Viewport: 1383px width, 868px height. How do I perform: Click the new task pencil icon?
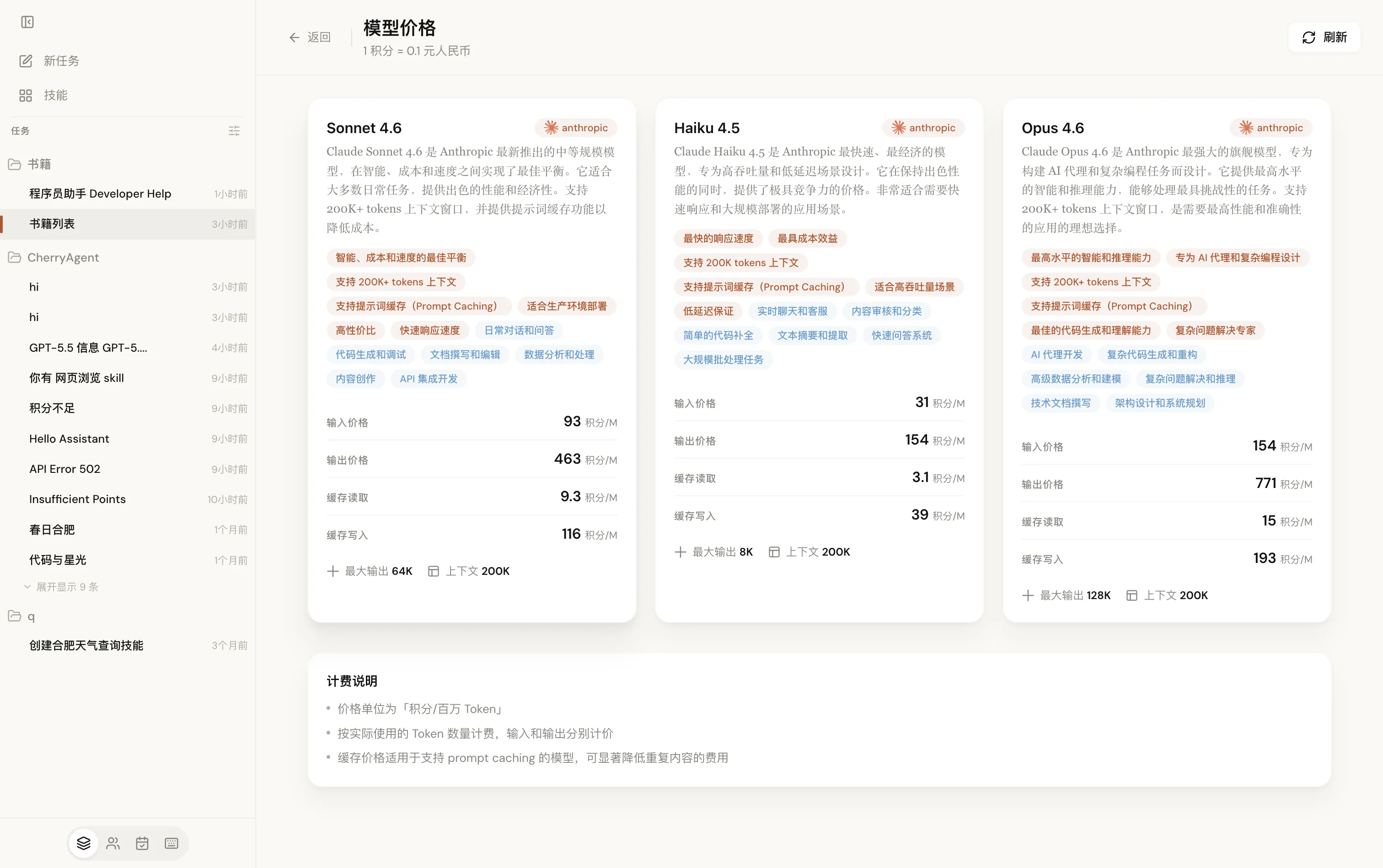click(25, 61)
